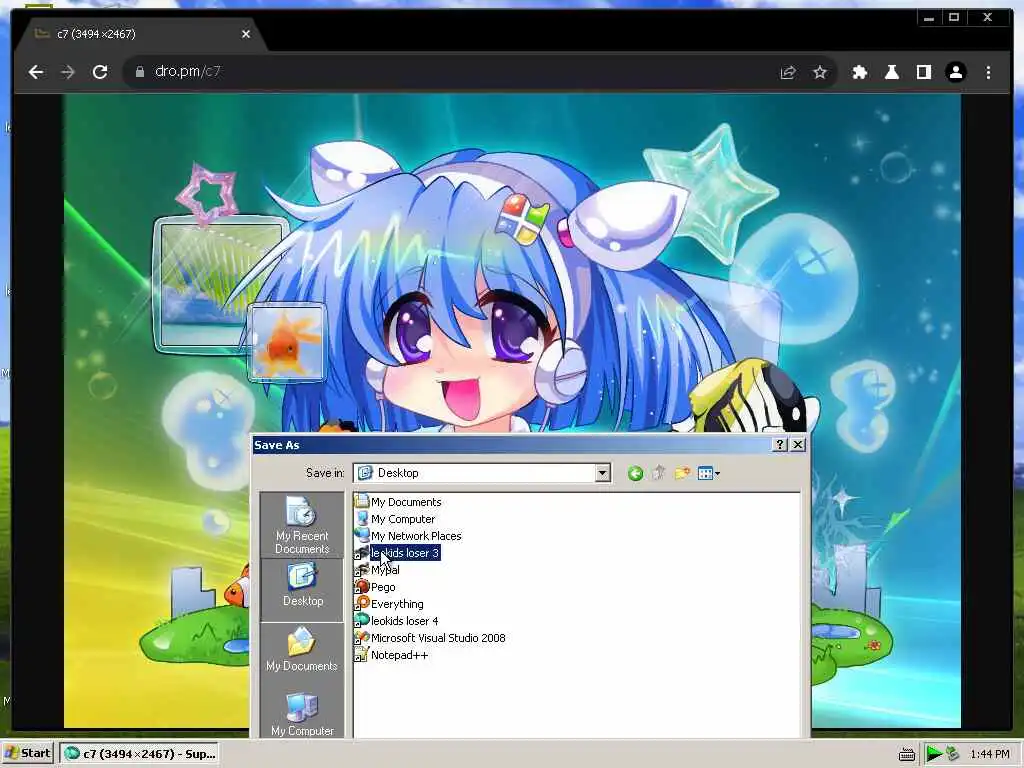Select My Computer in the places bar
The image size is (1024, 768).
pos(302,714)
